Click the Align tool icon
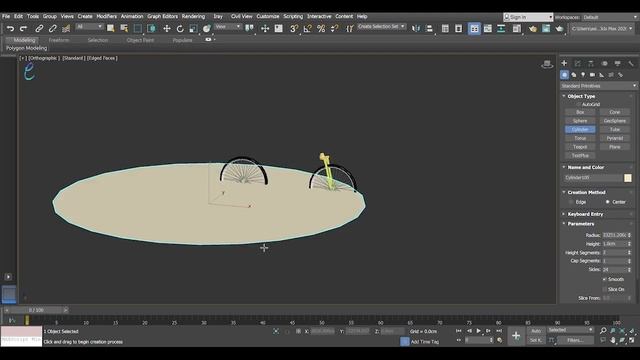 (429, 29)
